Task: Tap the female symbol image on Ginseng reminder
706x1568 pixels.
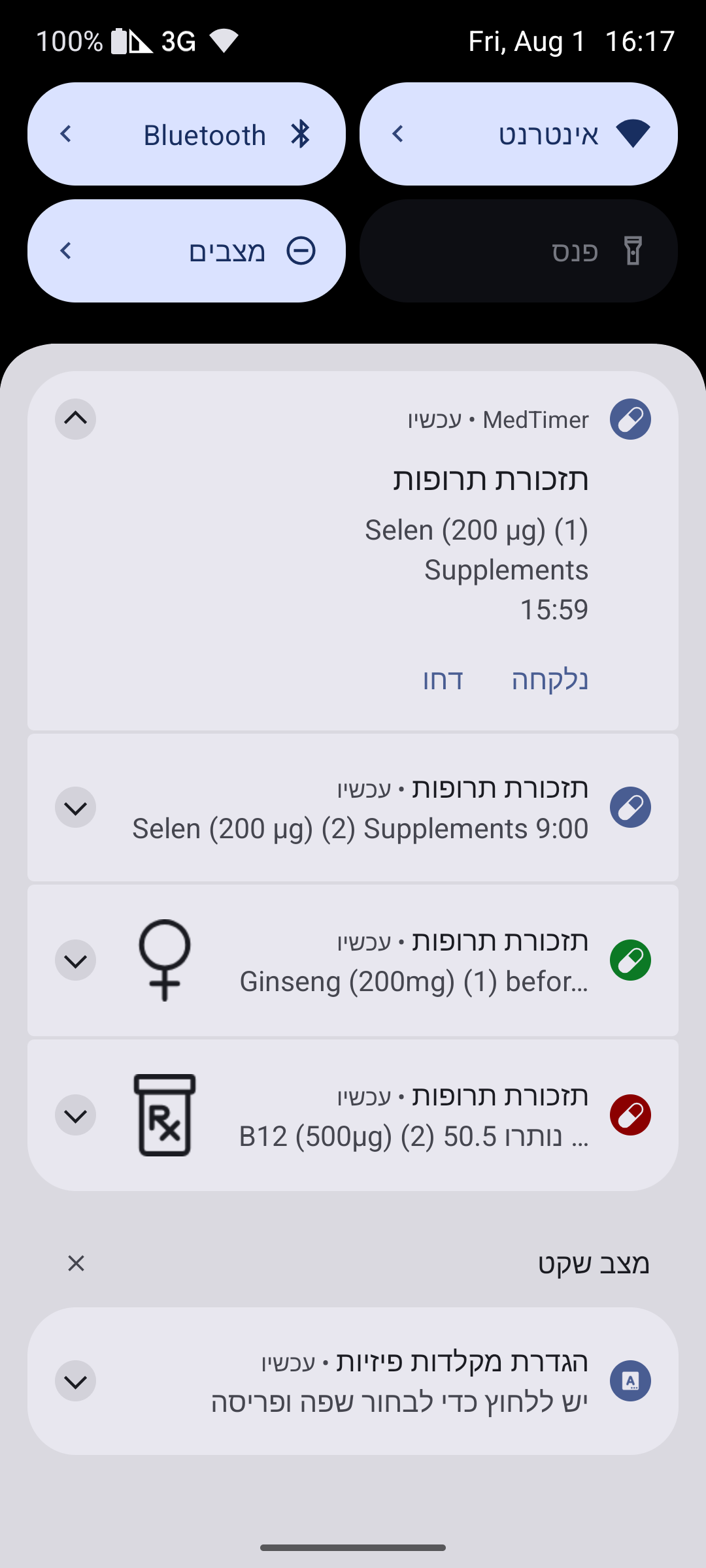Action: [165, 960]
